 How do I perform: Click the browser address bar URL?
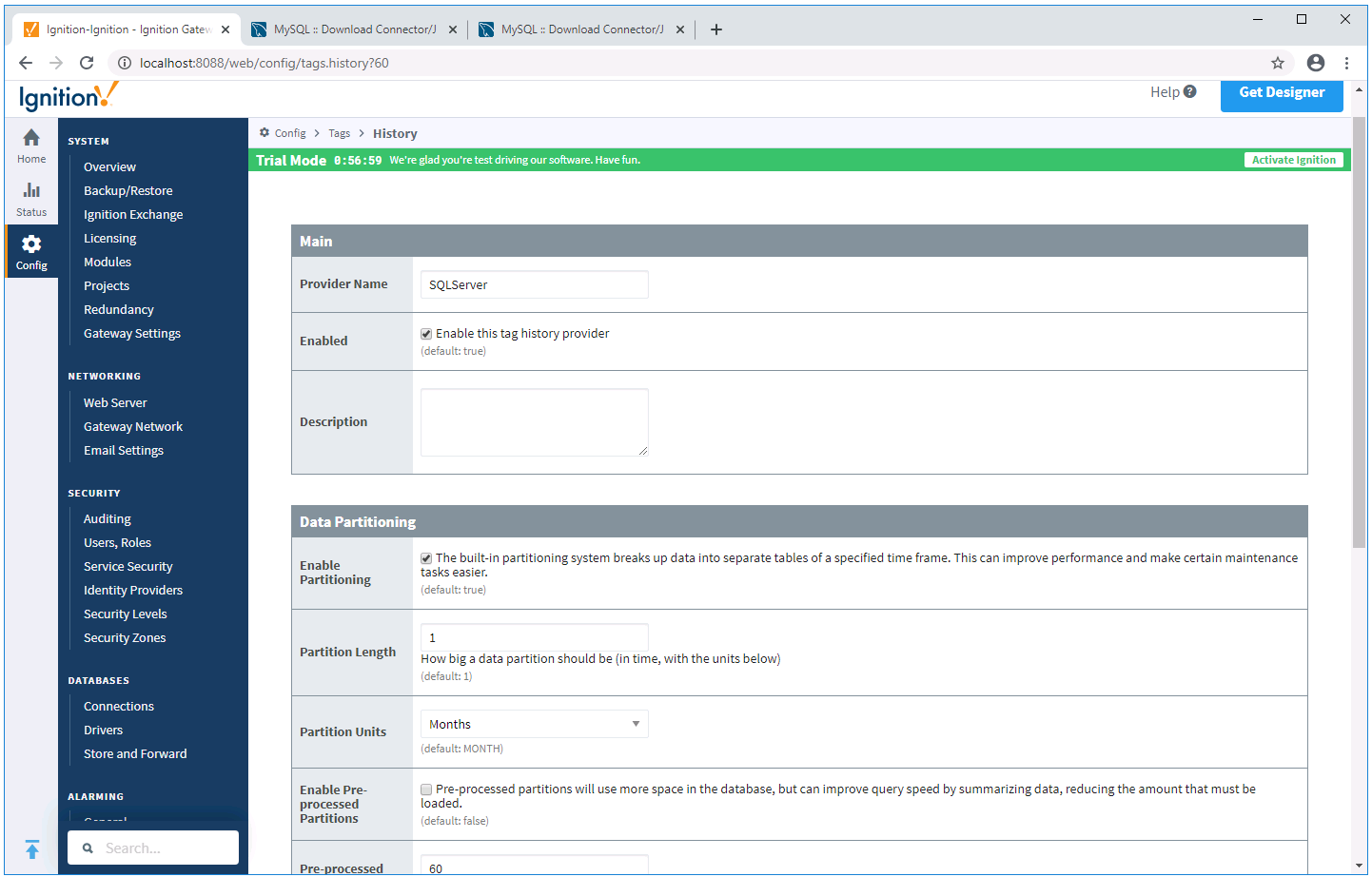click(265, 63)
